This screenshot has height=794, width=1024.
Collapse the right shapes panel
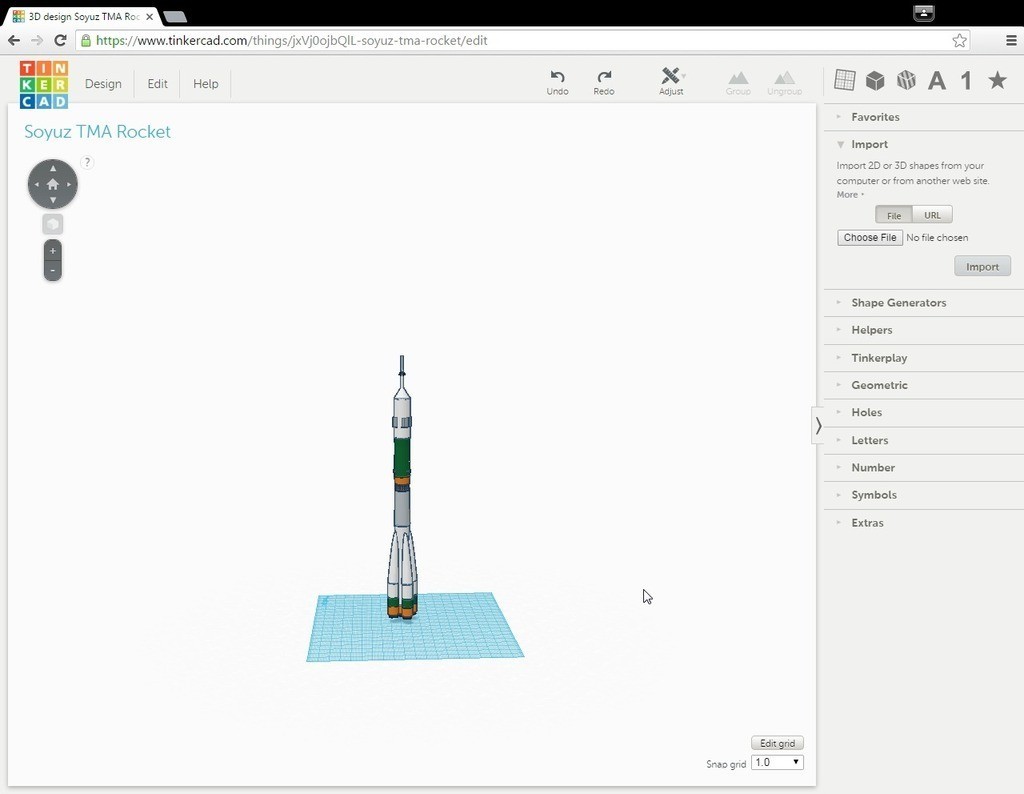[x=818, y=426]
